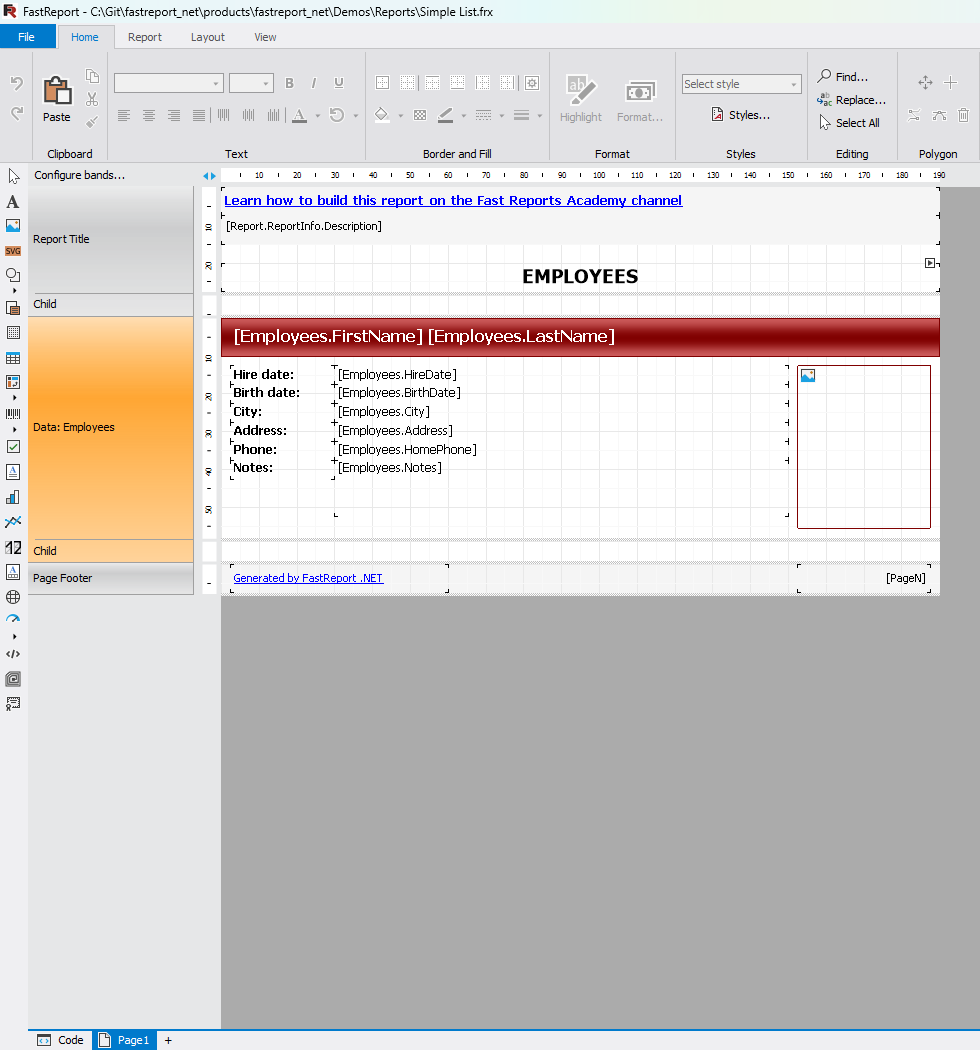Open the border line color dropdown
980x1050 pixels.
pos(464,116)
